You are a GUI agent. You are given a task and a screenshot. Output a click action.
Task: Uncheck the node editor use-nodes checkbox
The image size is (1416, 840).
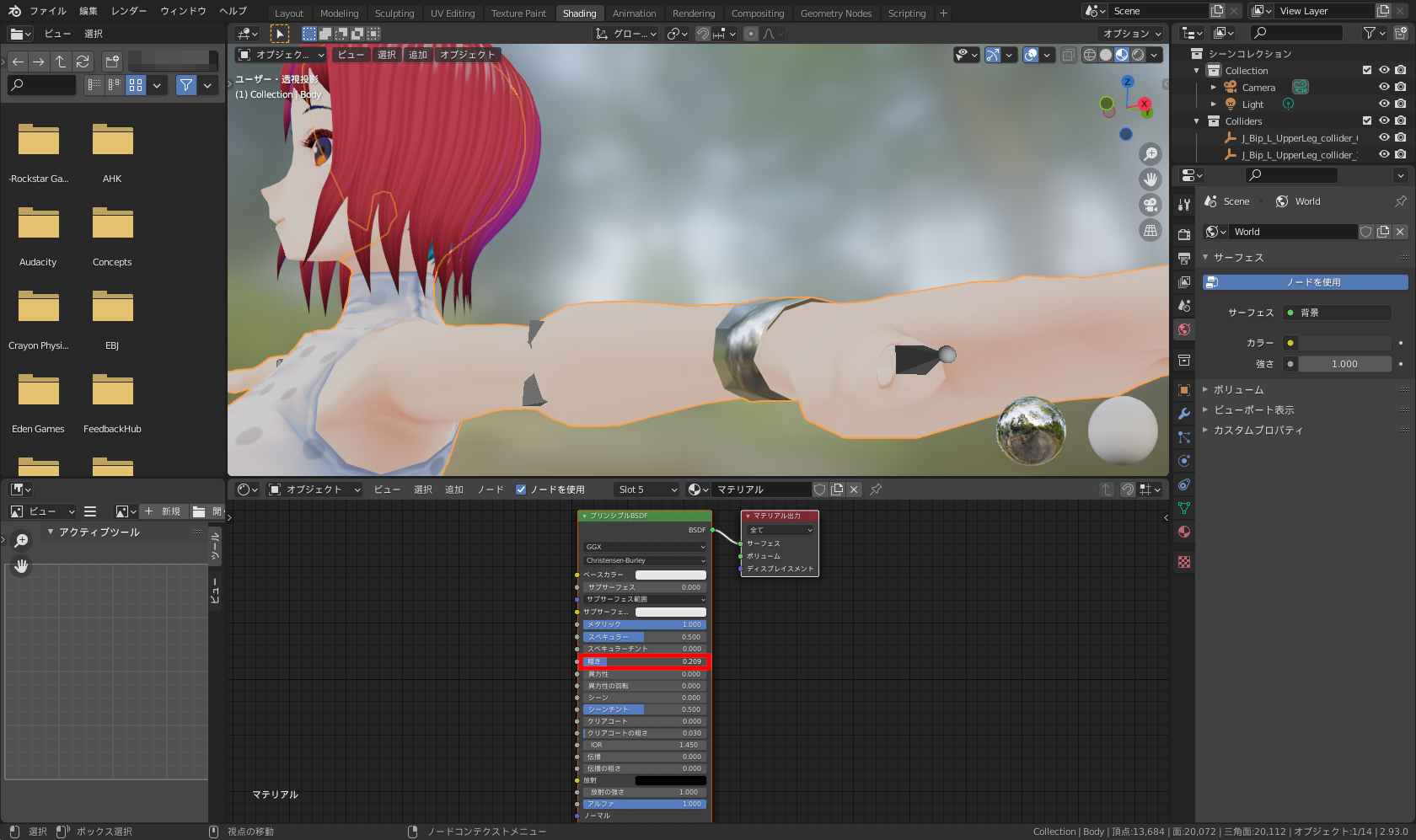[521, 490]
